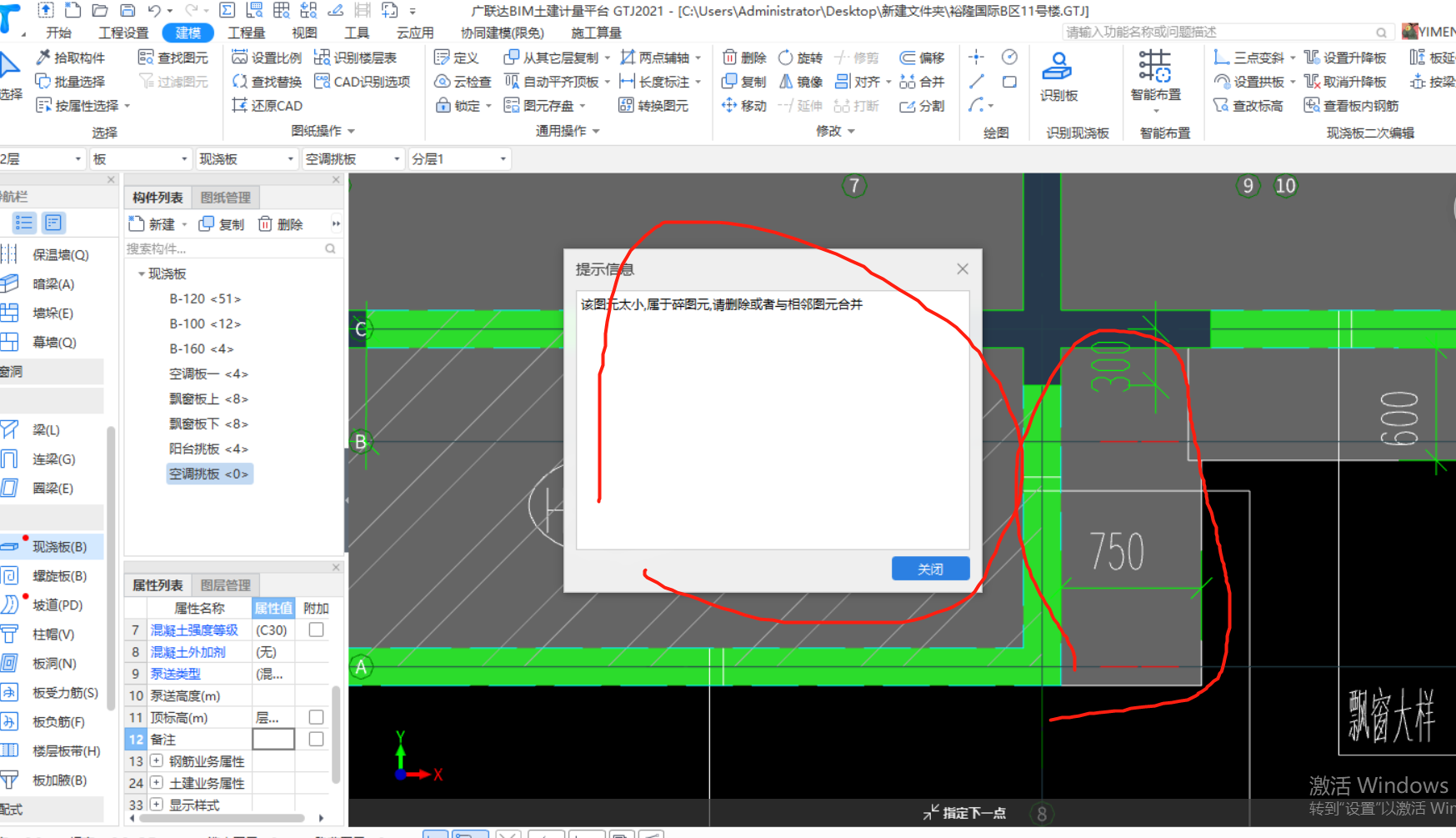Run 云检查 cloud check
Screen dimensions: 1456x838
[463, 82]
